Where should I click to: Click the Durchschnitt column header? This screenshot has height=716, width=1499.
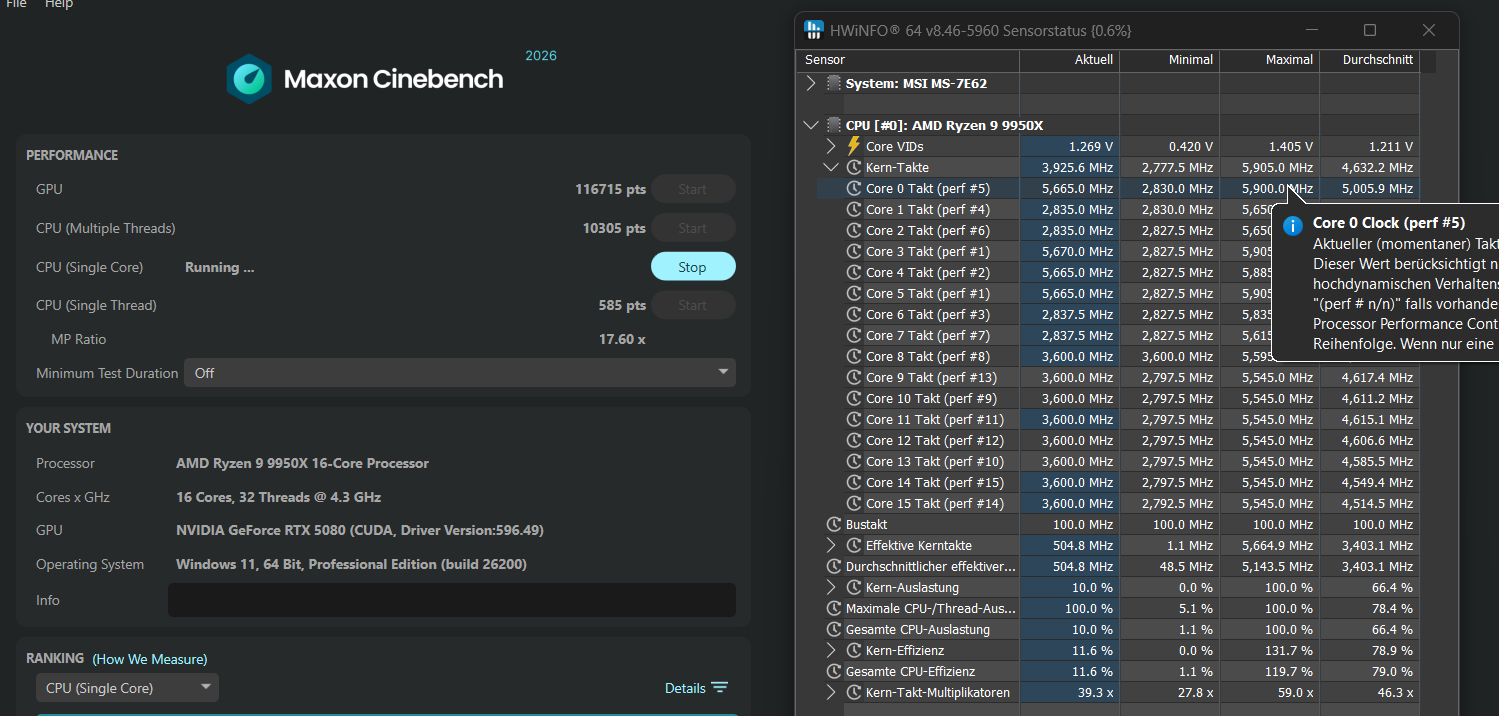pos(1369,60)
